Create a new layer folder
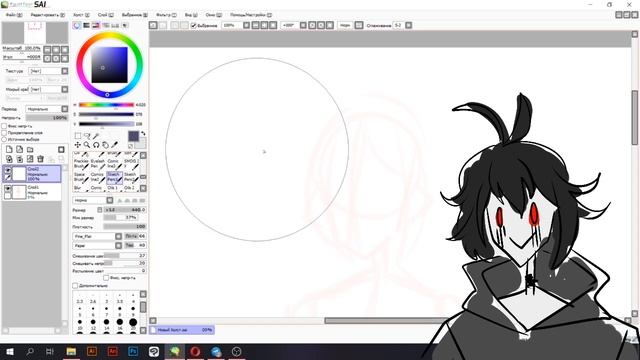640x360 pixels. (x=30, y=149)
